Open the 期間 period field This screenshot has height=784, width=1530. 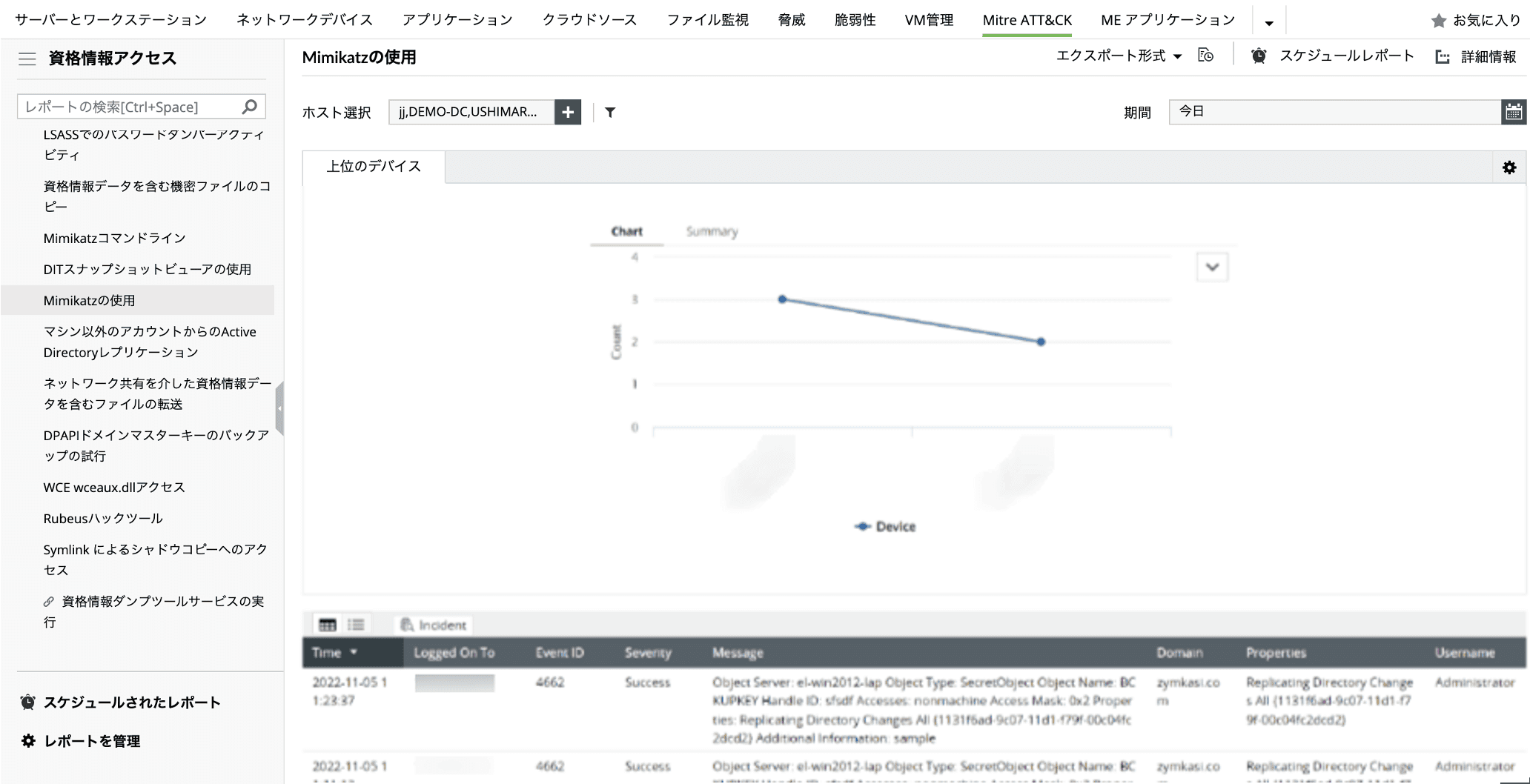(1335, 112)
